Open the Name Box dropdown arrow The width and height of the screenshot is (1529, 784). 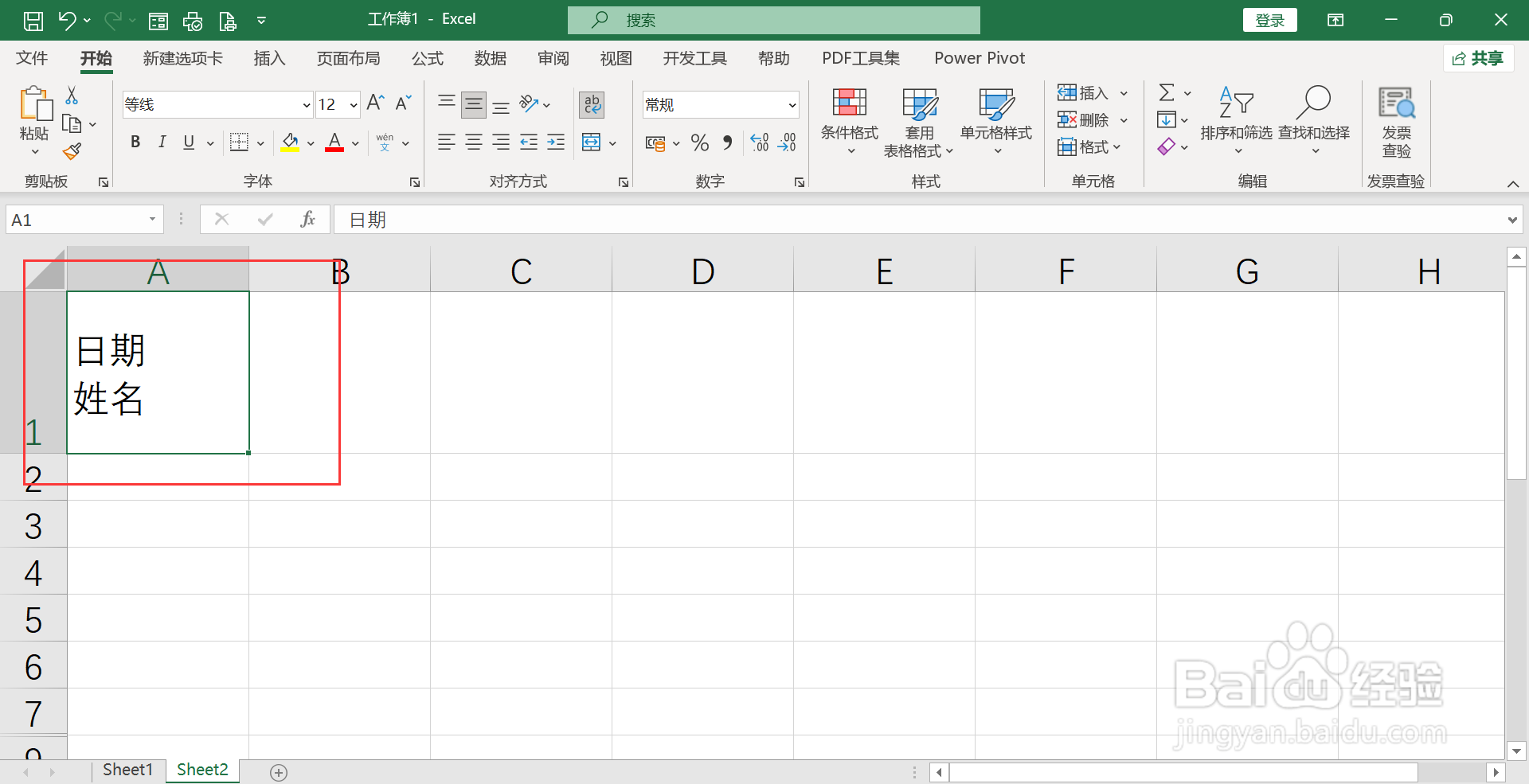pyautogui.click(x=152, y=220)
